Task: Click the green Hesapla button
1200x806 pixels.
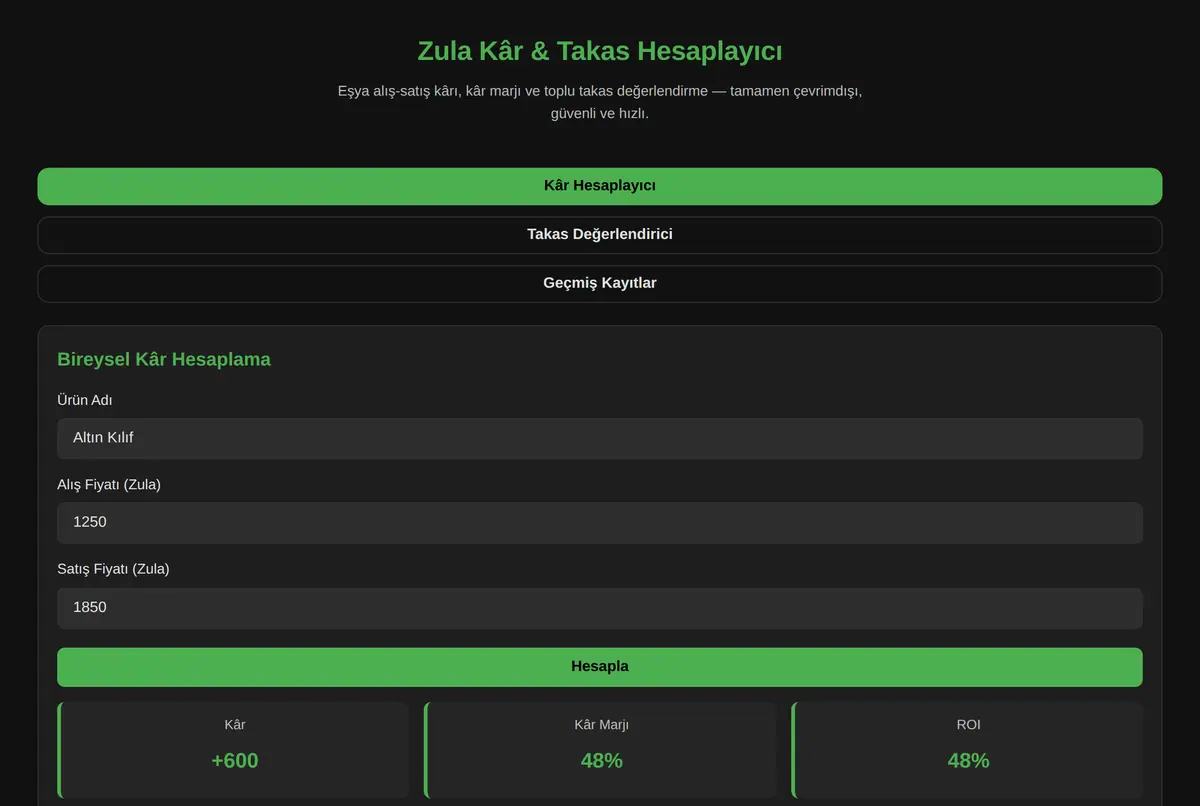Action: pos(600,667)
